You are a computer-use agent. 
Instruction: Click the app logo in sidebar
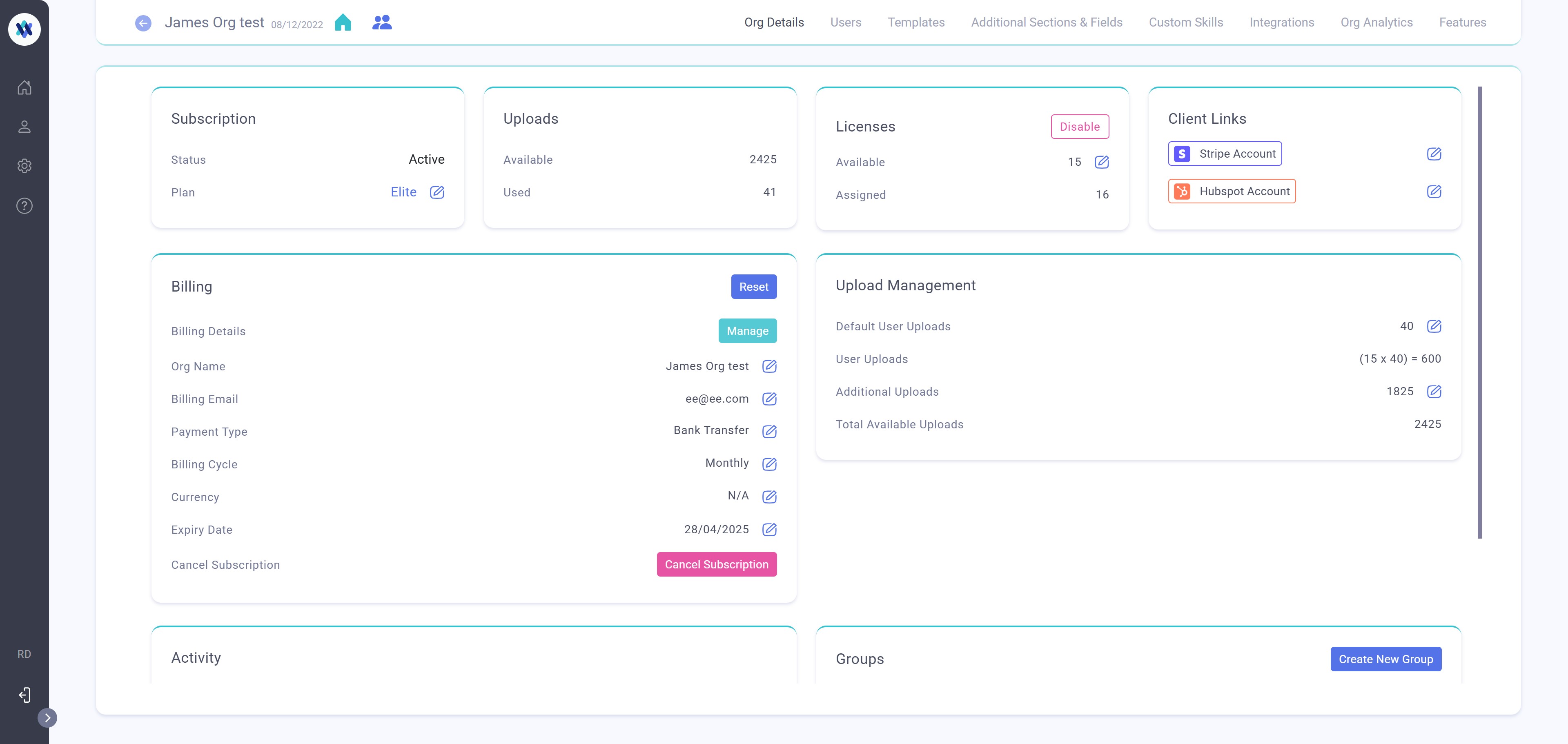(24, 29)
